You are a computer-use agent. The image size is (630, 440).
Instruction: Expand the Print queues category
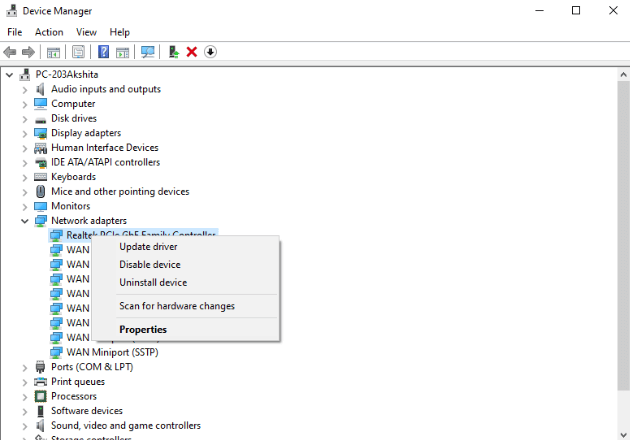25,382
